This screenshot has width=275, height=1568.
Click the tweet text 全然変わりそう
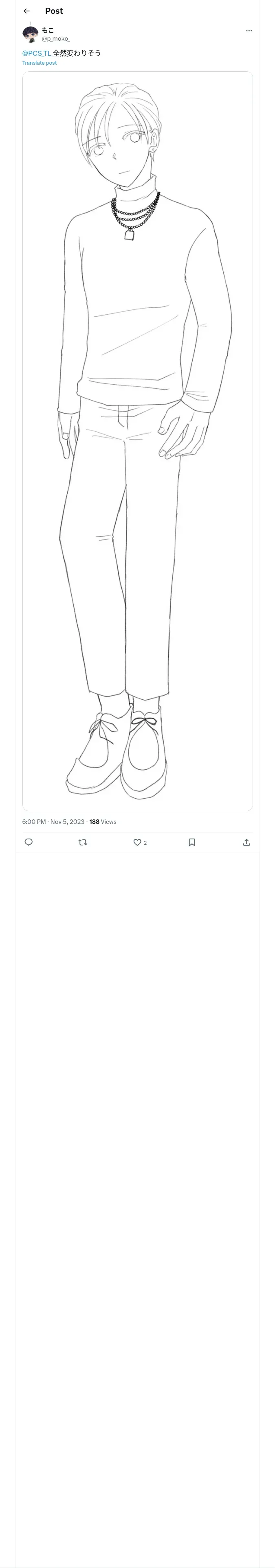point(77,54)
